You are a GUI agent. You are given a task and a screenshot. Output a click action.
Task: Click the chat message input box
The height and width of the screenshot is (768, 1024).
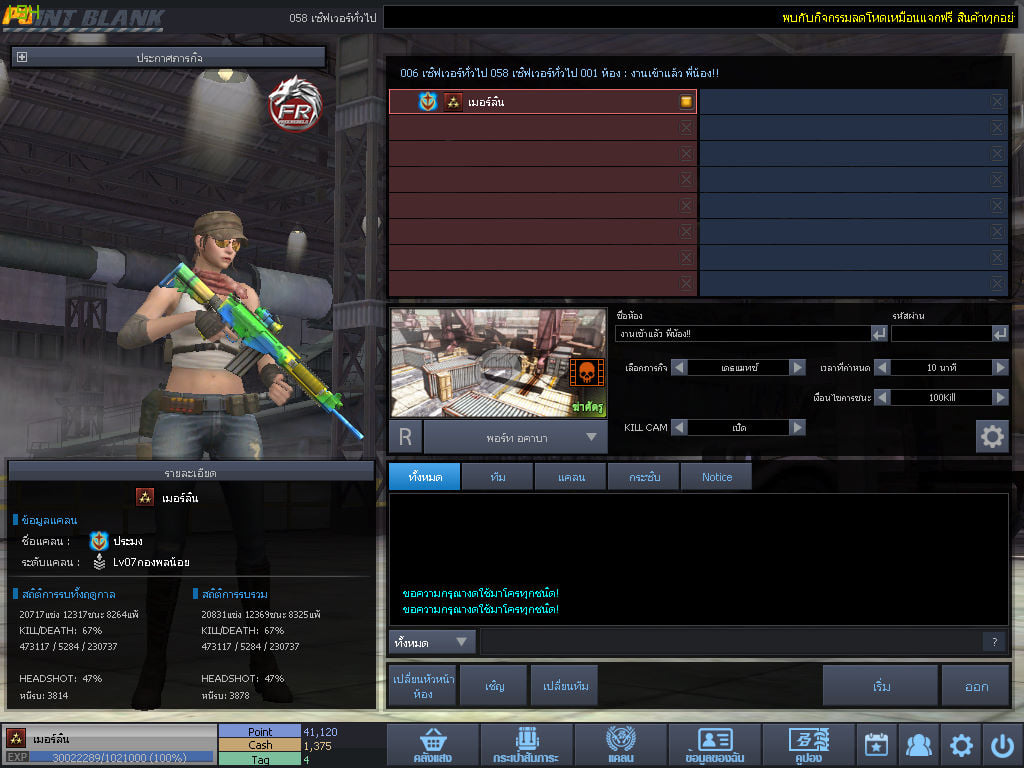(x=731, y=642)
